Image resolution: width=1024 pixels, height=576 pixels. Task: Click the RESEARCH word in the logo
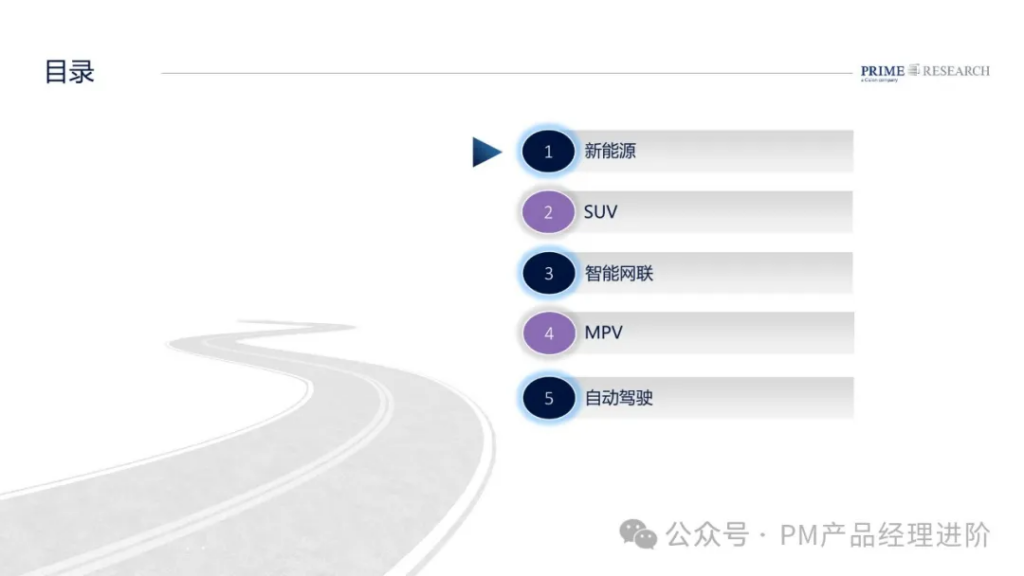(x=956, y=71)
